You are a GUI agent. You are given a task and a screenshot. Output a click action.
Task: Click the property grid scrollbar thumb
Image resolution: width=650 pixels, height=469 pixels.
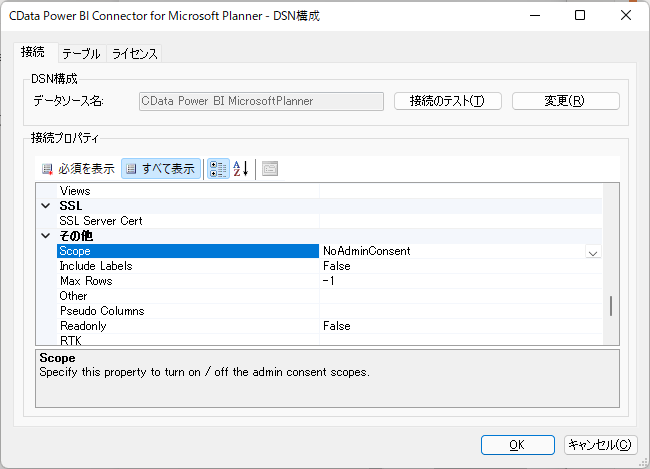pyautogui.click(x=611, y=306)
